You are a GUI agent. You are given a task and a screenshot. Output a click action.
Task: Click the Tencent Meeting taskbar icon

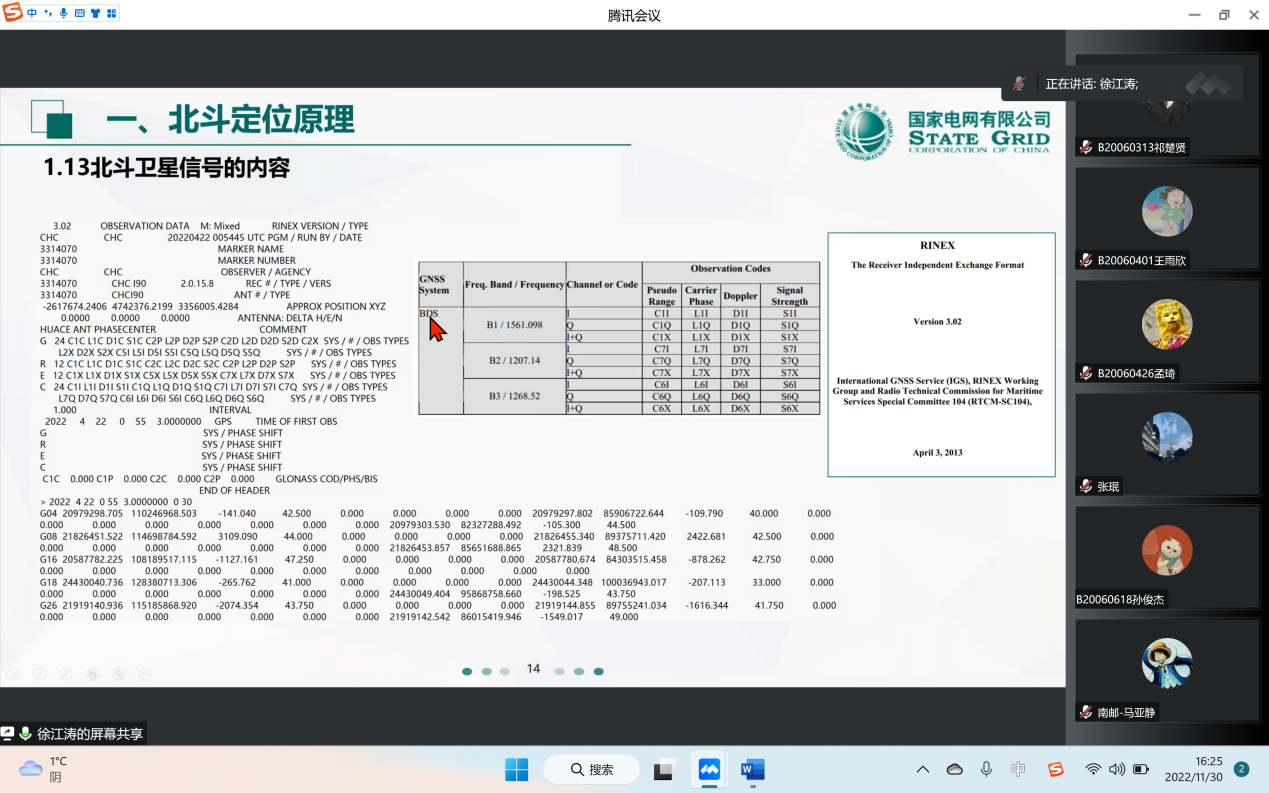pos(709,769)
